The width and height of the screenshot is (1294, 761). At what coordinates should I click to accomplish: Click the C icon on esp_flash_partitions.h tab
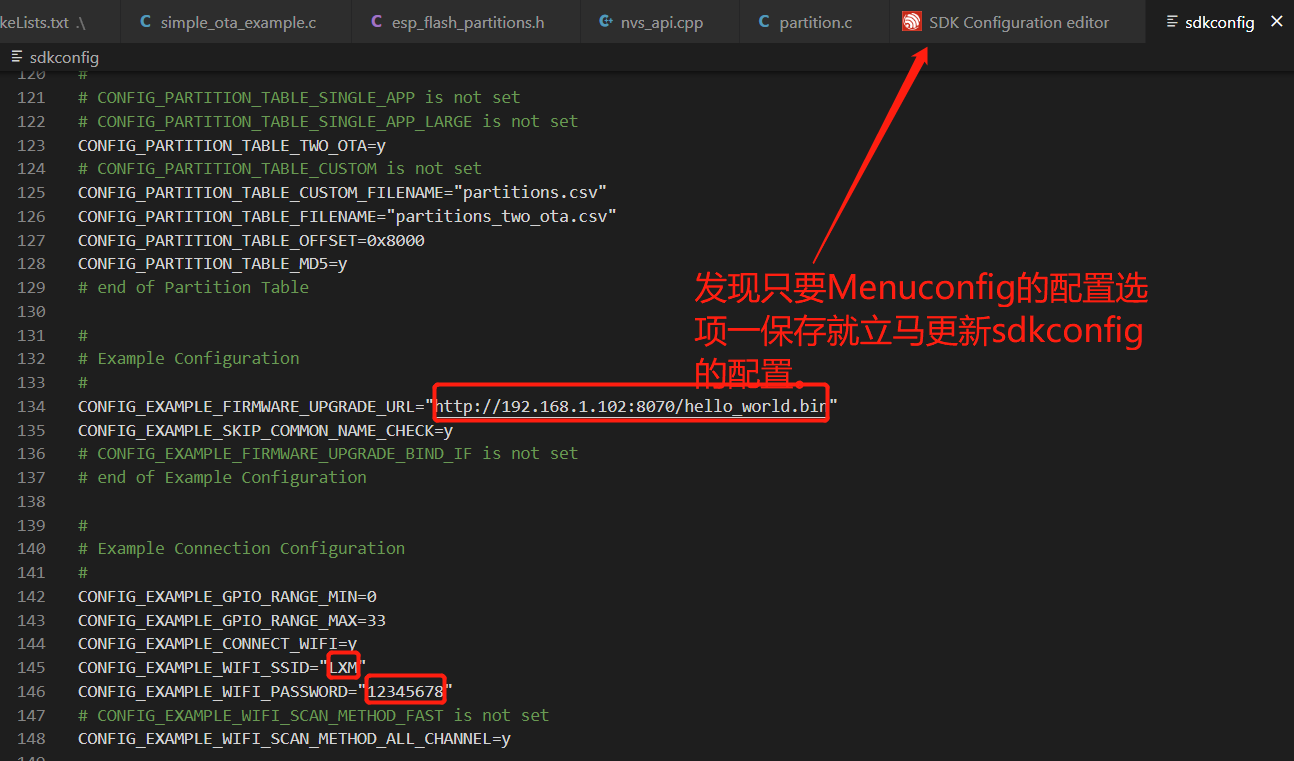click(x=377, y=21)
